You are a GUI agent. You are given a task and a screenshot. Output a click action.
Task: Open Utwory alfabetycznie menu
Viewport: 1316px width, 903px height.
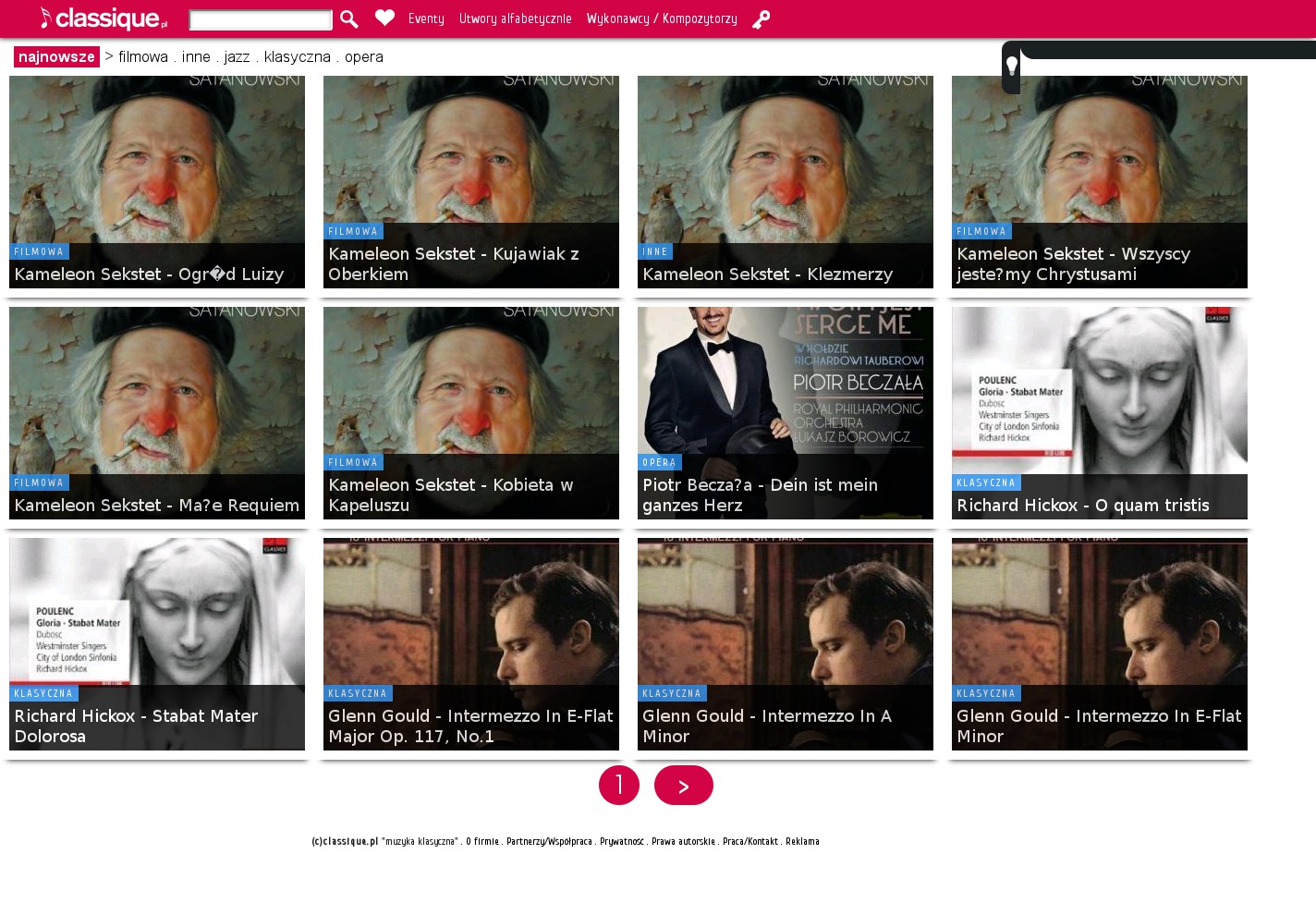(515, 19)
